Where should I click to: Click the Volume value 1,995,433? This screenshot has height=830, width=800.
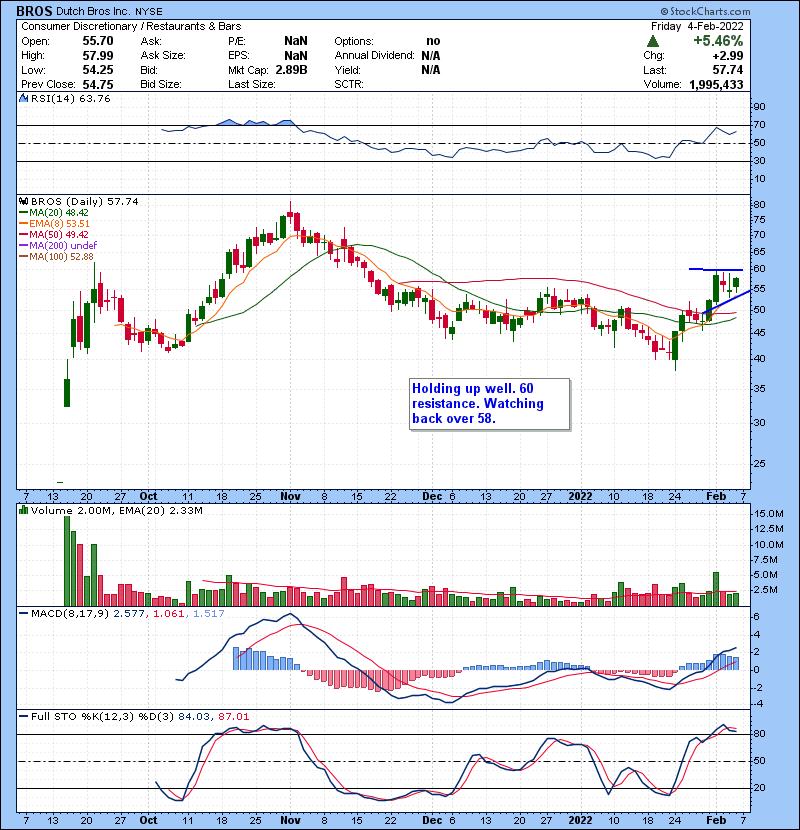pyautogui.click(x=716, y=85)
